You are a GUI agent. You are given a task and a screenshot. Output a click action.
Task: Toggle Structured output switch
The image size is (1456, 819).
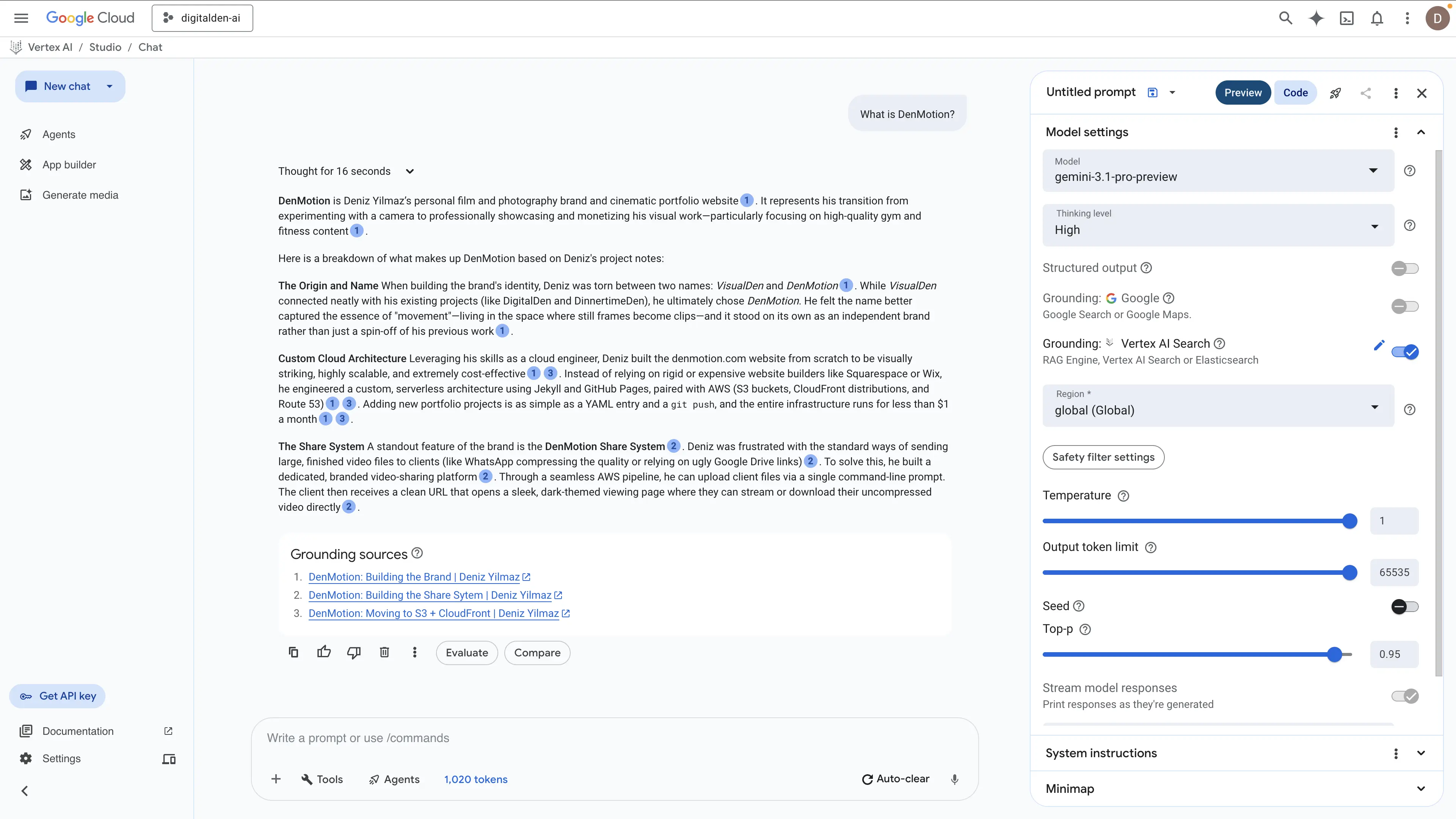tap(1404, 268)
